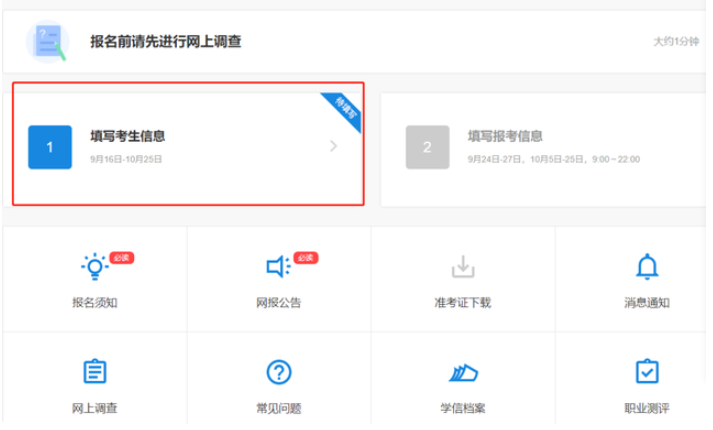Open 消息通知 bell icon

(647, 266)
